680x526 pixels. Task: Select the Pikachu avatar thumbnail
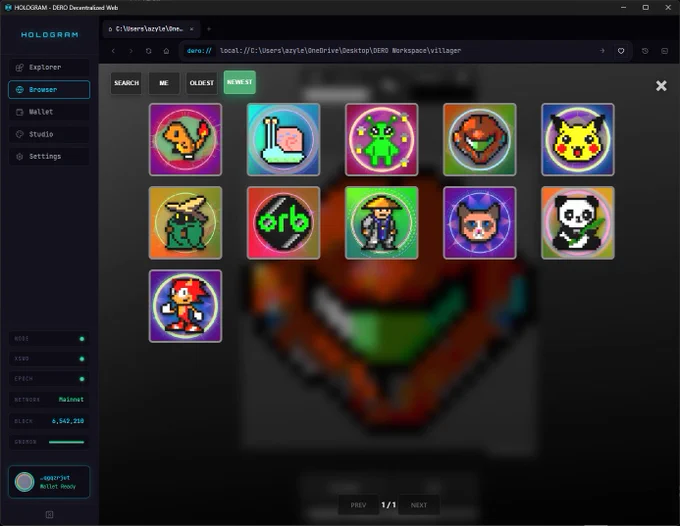tap(578, 140)
